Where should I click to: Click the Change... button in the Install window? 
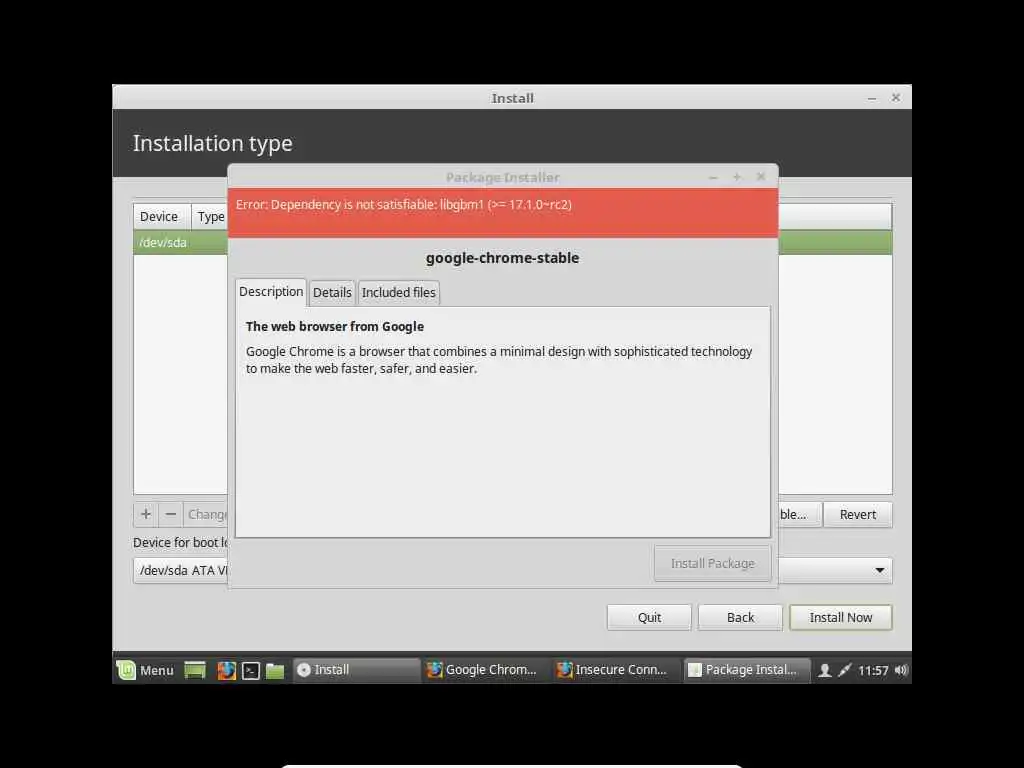click(206, 515)
